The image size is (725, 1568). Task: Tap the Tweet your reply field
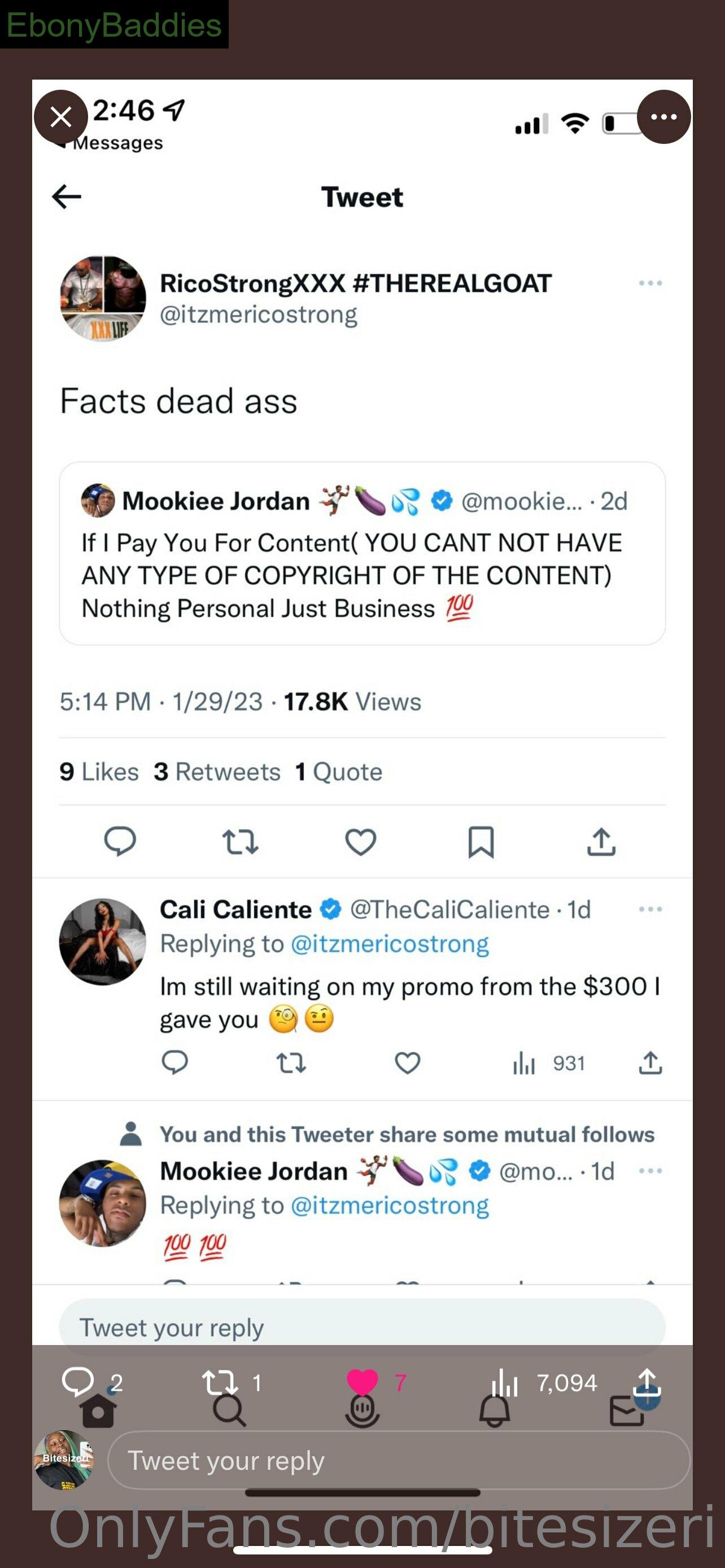point(399,1460)
